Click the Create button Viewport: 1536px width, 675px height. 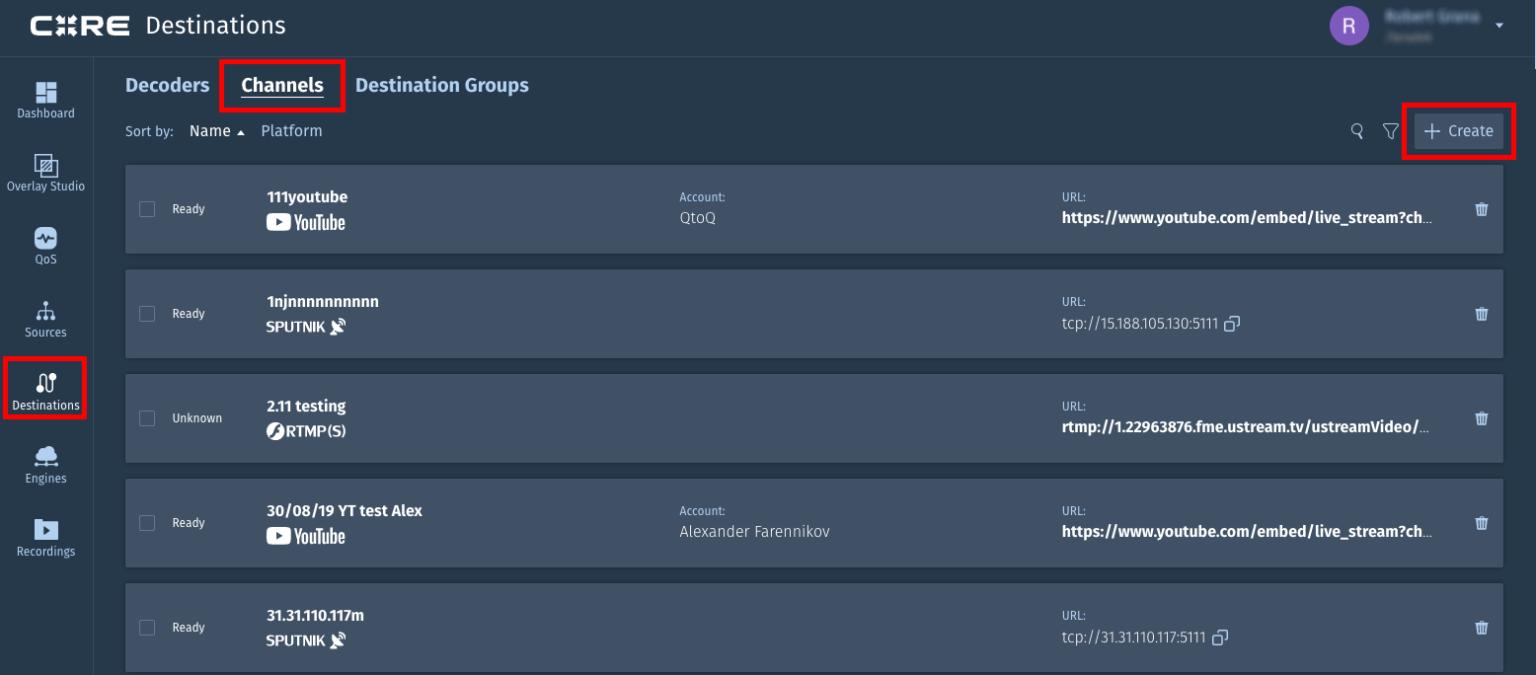[x=1459, y=131]
